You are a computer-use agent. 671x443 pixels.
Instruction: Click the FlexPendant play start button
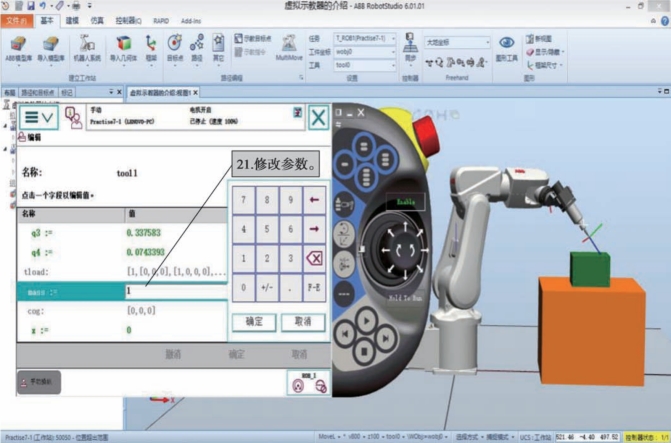point(366,320)
